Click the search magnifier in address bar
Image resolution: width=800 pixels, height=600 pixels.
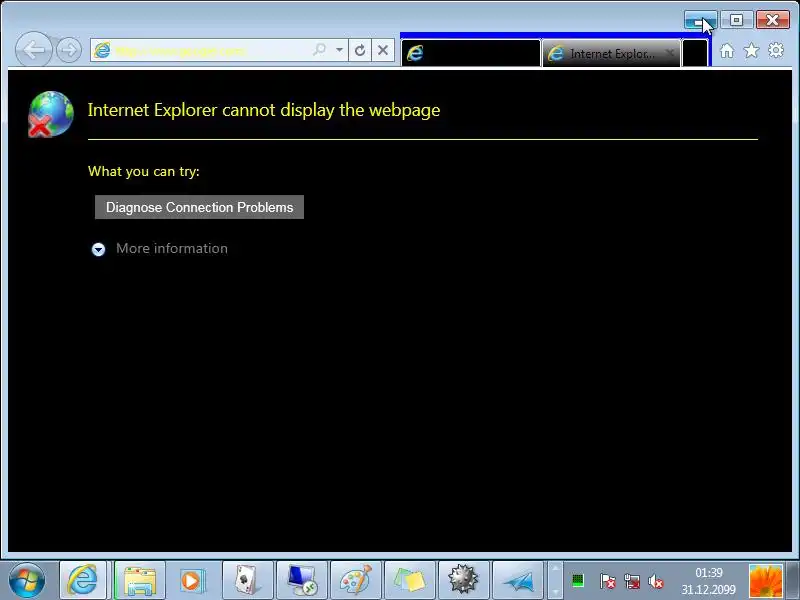click(x=320, y=49)
